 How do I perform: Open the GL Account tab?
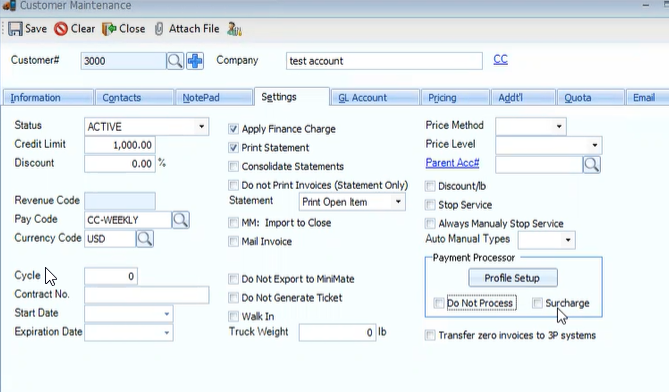pos(375,98)
